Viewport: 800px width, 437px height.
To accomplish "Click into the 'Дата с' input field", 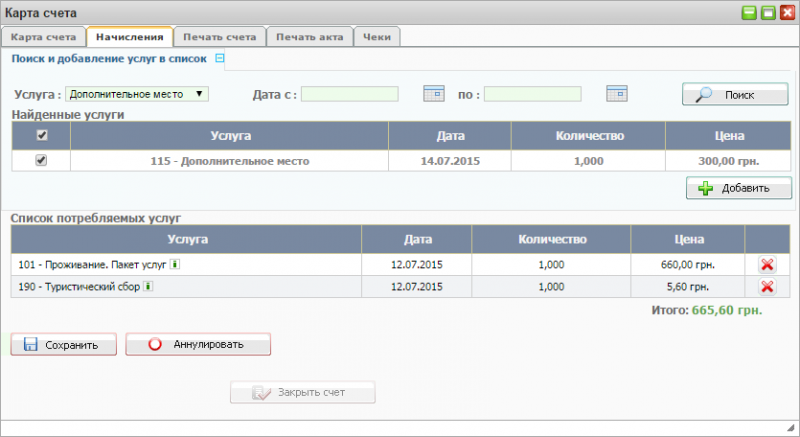I will 350,94.
